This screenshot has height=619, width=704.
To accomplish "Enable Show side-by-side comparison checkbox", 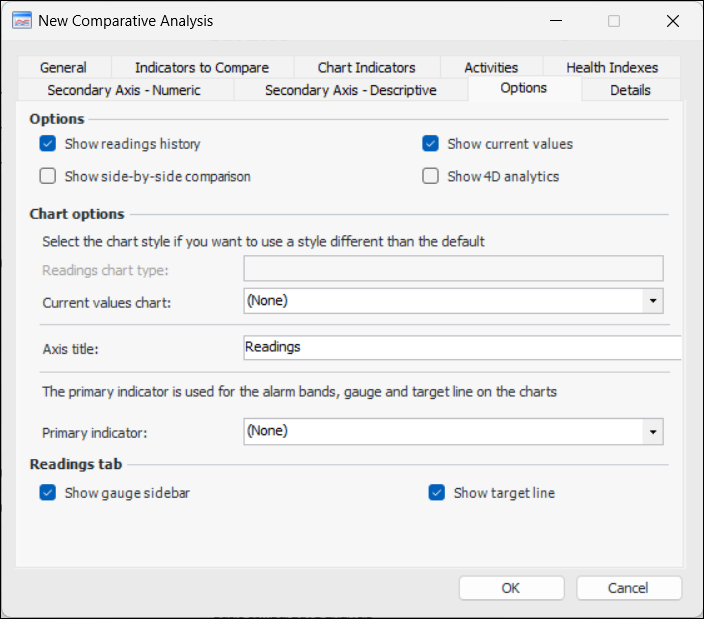I will tap(48, 177).
